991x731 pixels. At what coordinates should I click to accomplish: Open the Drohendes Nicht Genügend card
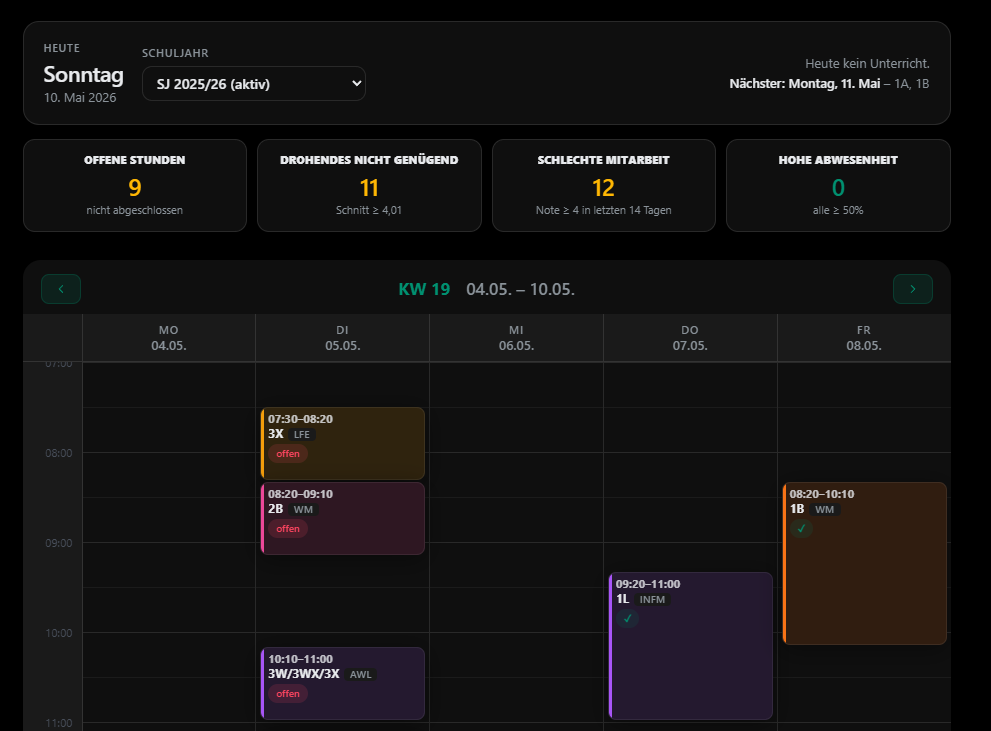click(369, 185)
